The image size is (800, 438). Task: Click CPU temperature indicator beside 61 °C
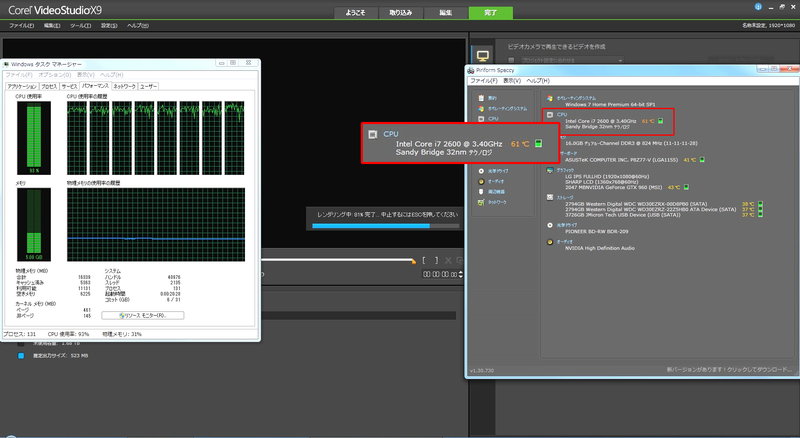(661, 121)
